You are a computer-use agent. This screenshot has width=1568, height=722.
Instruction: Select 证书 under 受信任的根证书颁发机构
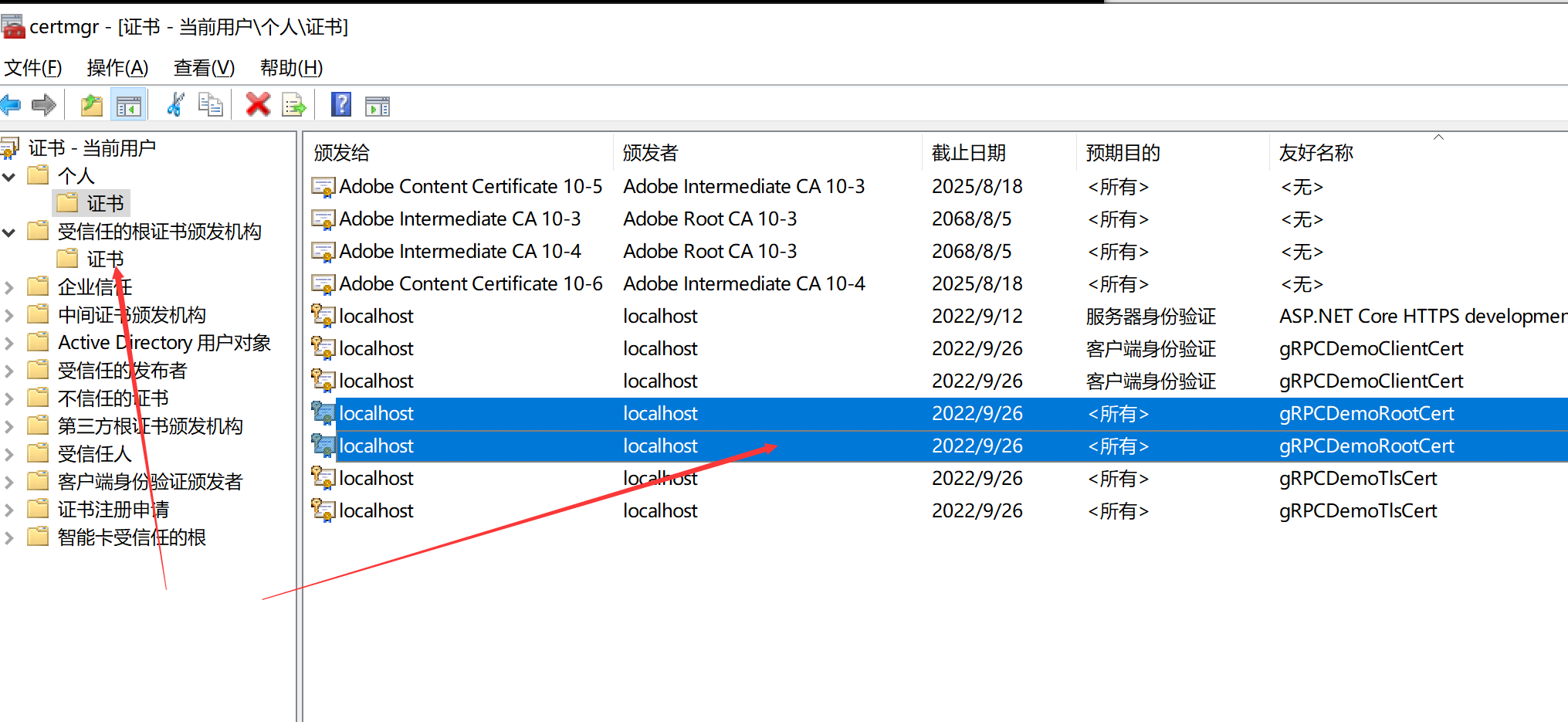pyautogui.click(x=104, y=259)
